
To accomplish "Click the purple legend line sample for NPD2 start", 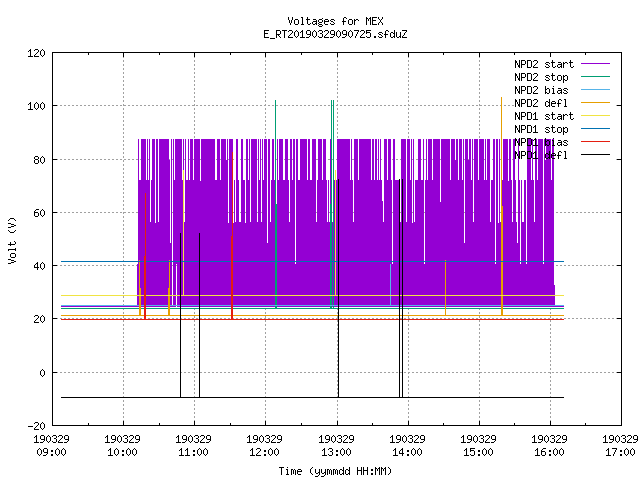I will [x=595, y=64].
